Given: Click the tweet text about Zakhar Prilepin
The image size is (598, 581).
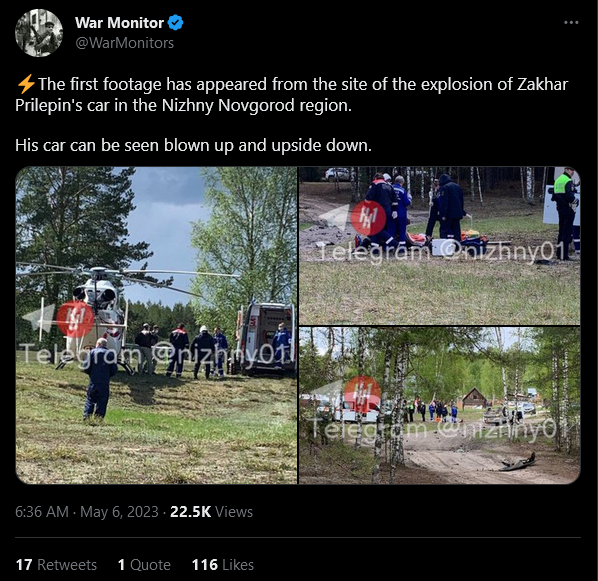Looking at the screenshot, I should point(292,95).
